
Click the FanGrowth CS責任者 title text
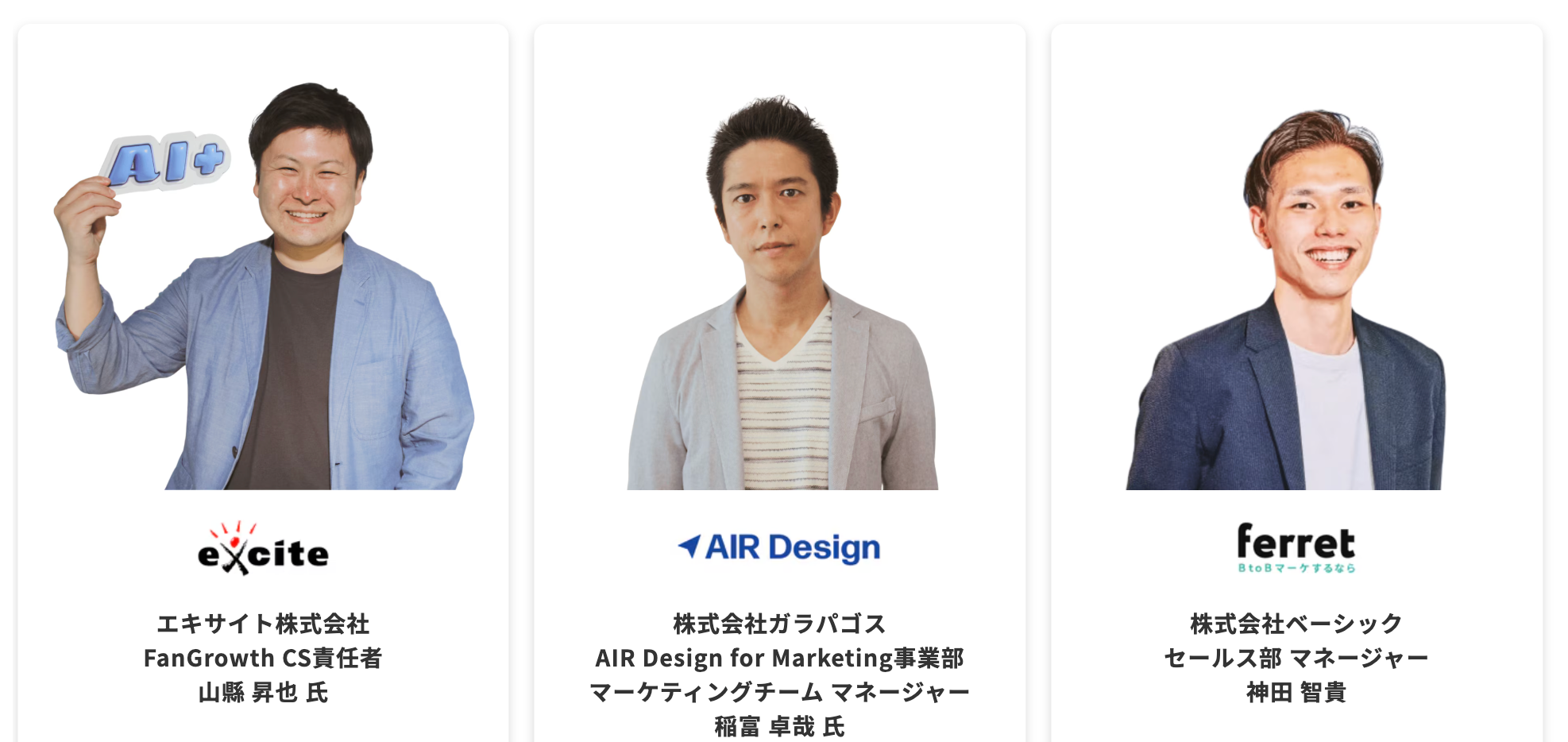263,658
